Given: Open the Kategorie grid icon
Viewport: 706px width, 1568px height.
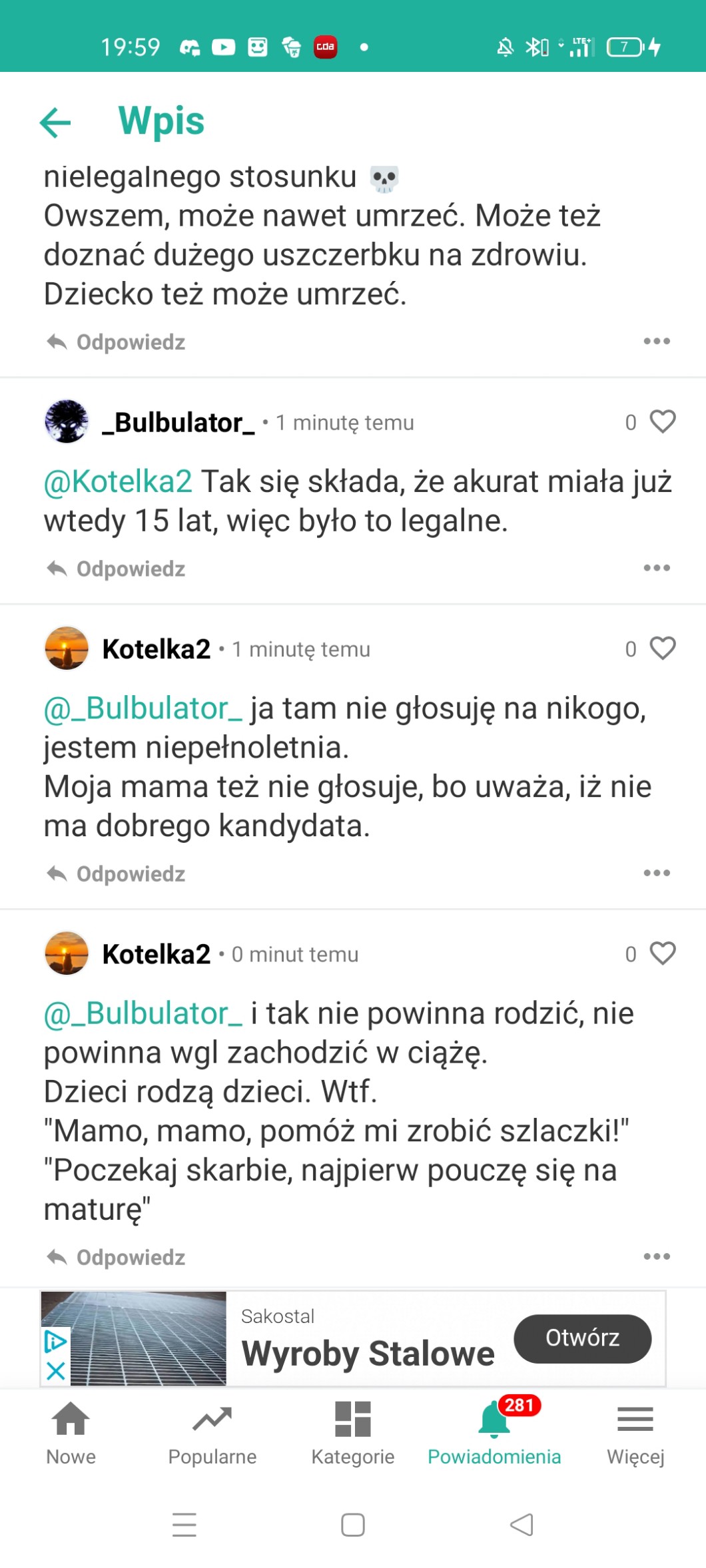Looking at the screenshot, I should (x=353, y=1433).
